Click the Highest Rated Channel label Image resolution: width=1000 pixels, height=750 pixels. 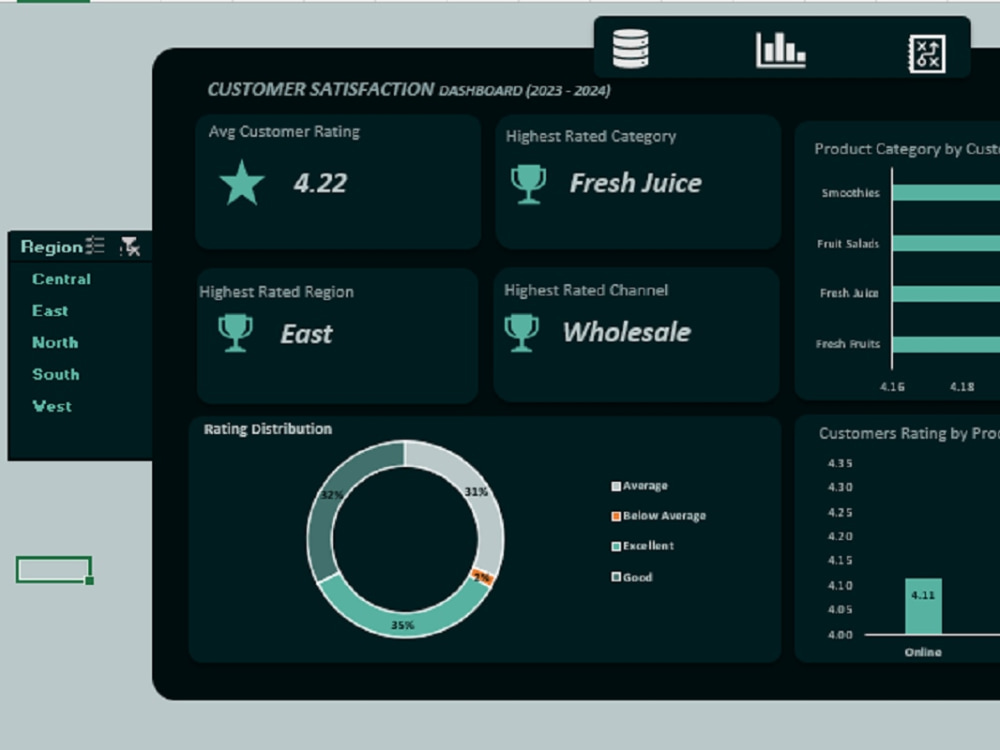(586, 290)
